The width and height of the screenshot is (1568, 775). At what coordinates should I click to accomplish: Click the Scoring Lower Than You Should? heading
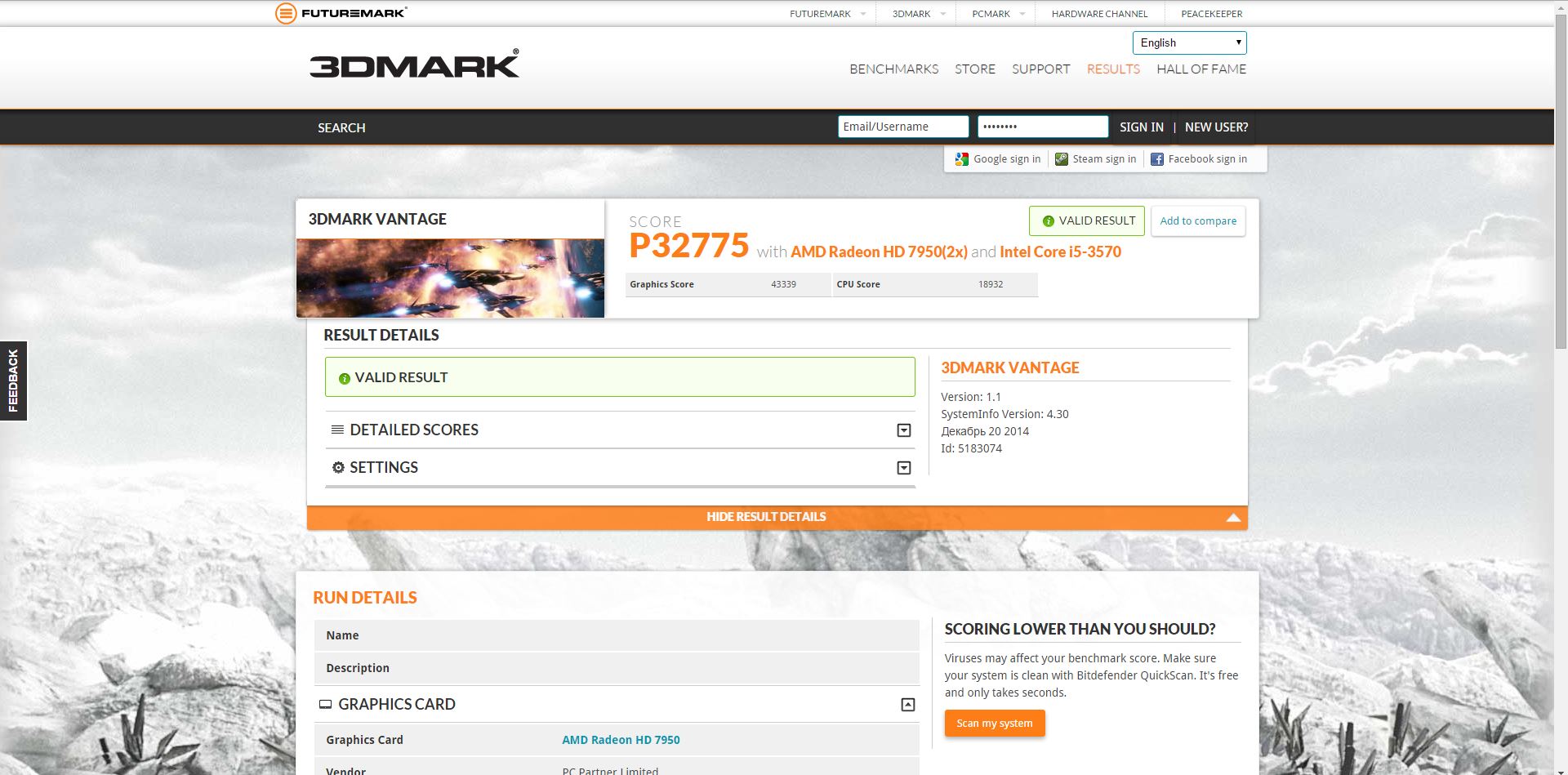tap(1080, 630)
